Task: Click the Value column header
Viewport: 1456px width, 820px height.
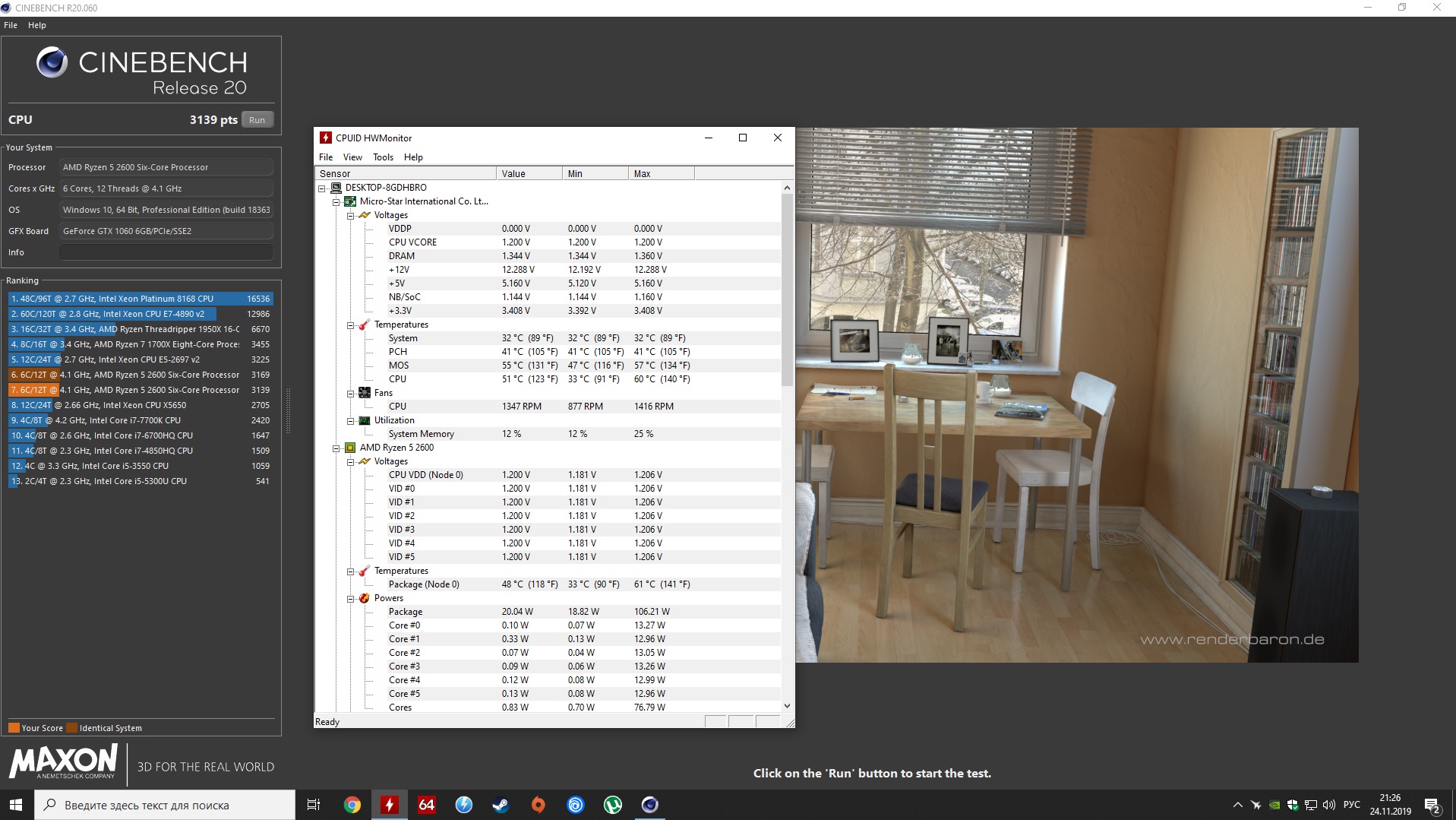Action: (529, 173)
